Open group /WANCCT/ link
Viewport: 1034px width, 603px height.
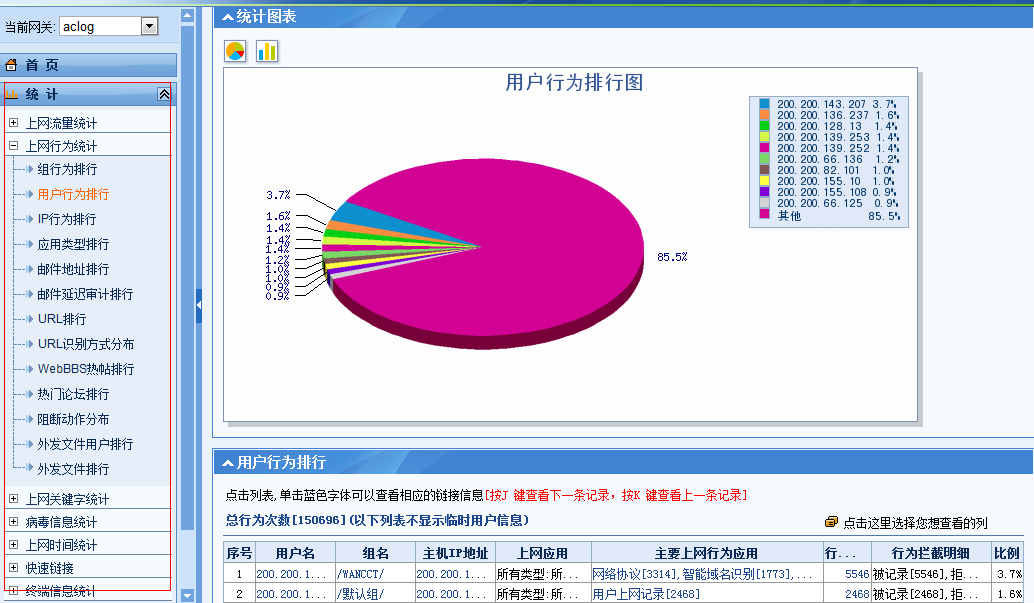click(x=360, y=575)
